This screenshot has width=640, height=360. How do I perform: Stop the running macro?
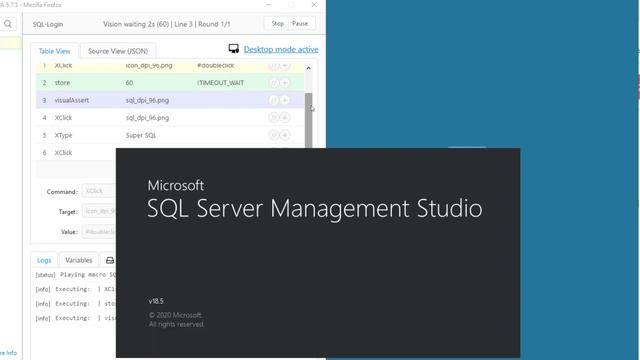277,24
